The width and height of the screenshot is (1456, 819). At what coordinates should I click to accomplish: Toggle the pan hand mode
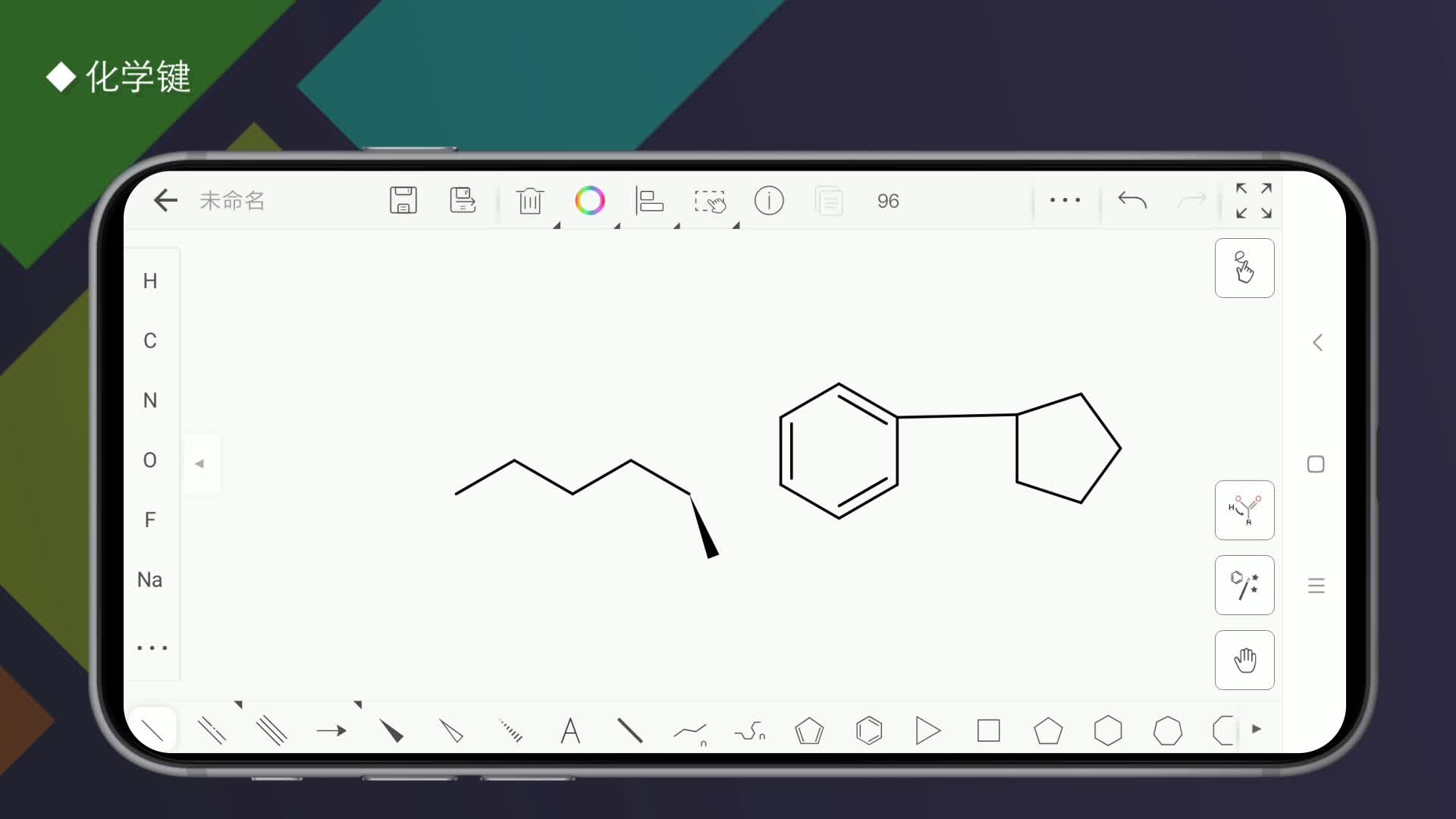click(x=1244, y=660)
